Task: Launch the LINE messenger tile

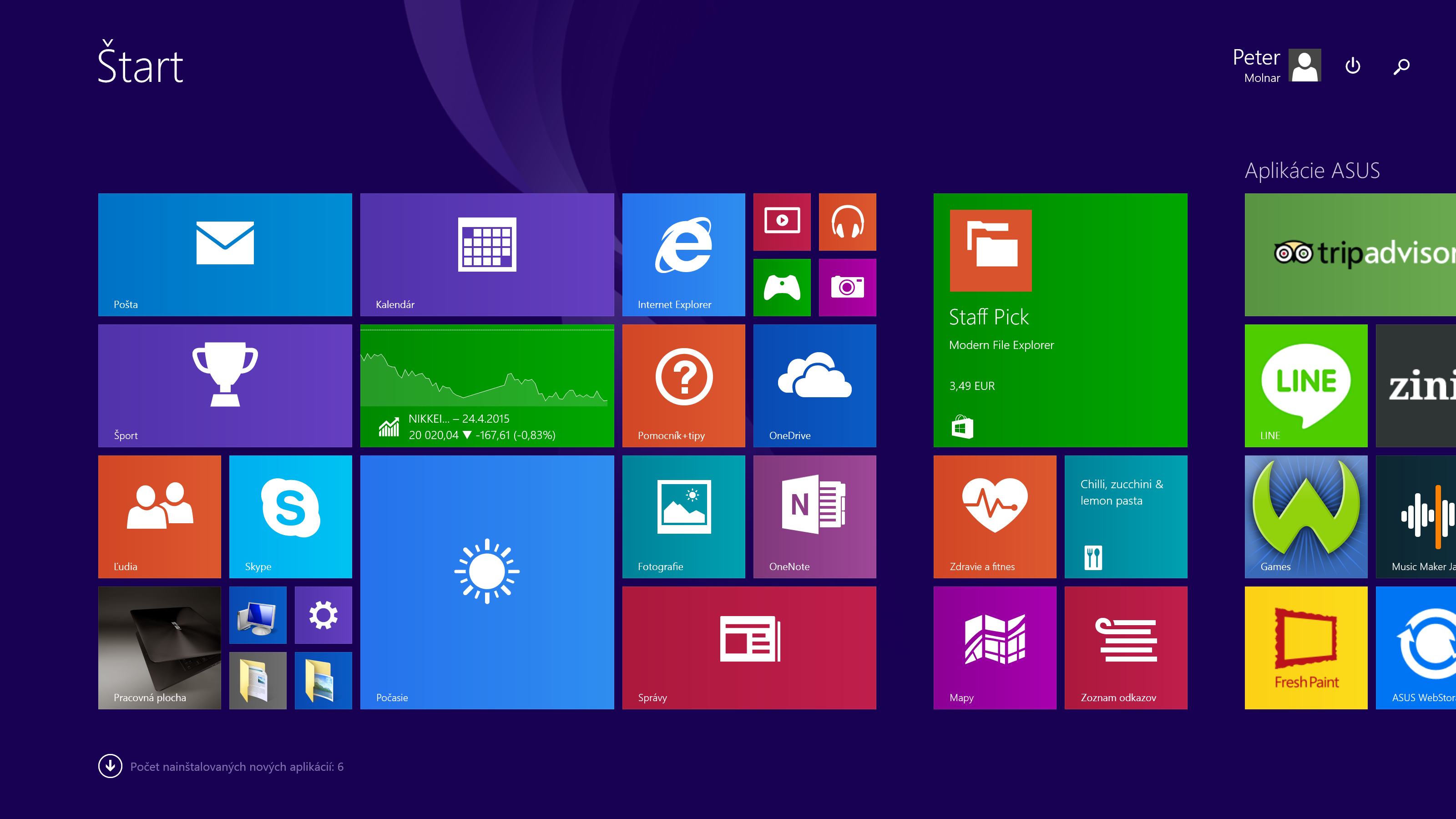Action: click(x=1306, y=385)
